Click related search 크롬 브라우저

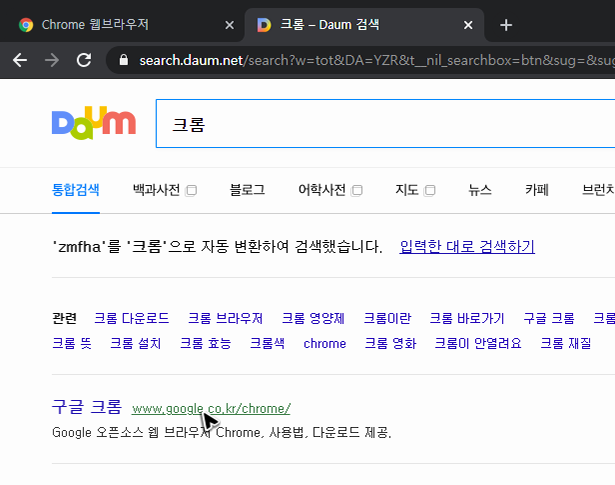[x=226, y=318]
